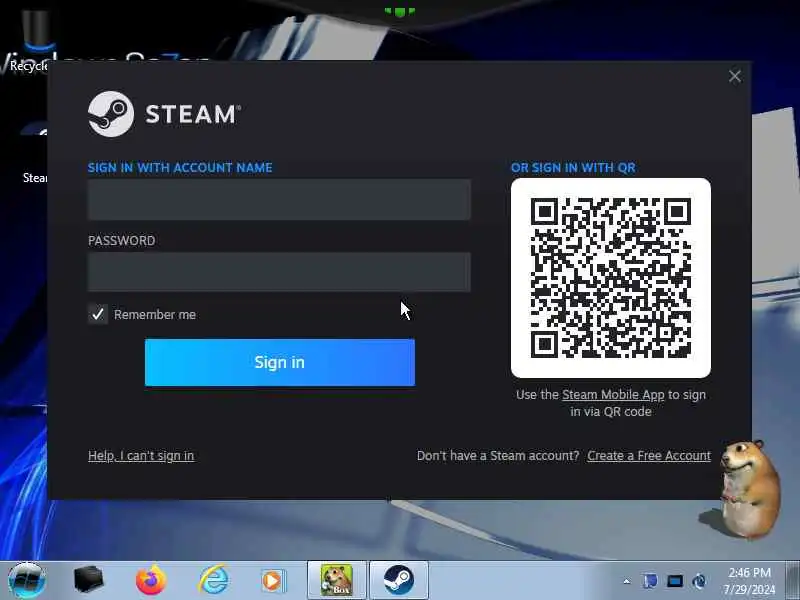Launch Firefox from the taskbar
Viewport: 800px width, 600px height.
151,580
